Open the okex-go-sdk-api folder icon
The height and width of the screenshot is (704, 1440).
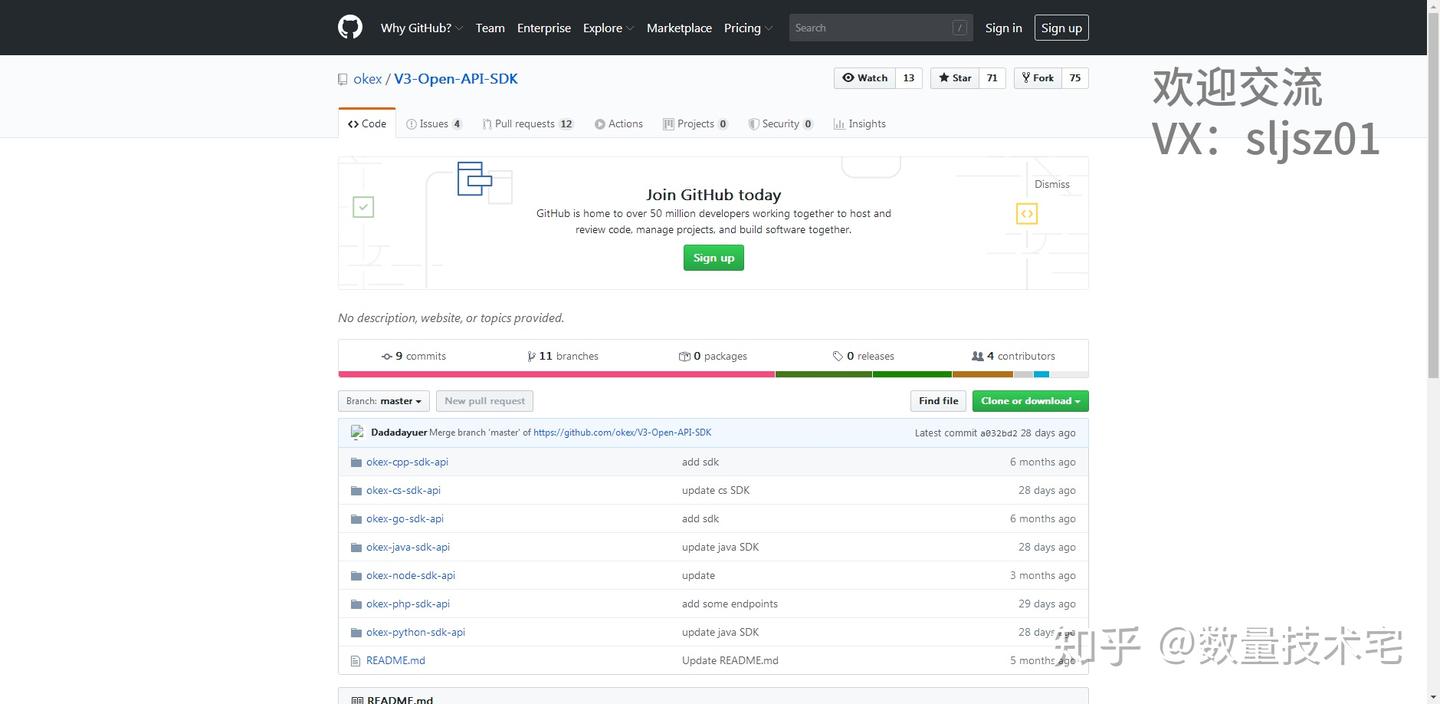pyautogui.click(x=356, y=519)
